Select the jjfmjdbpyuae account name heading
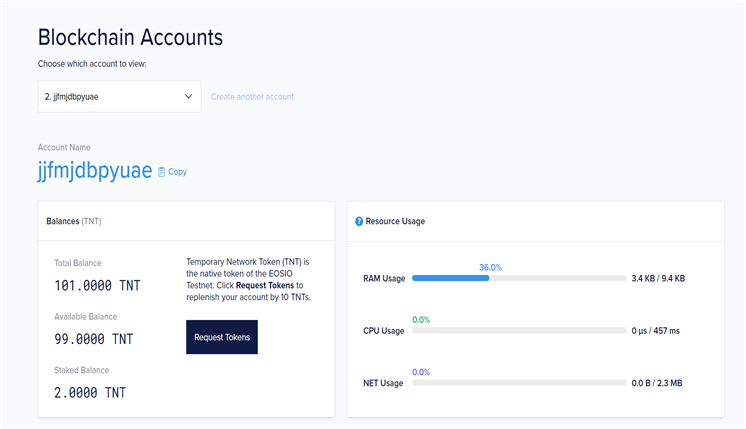Screen dimensions: 746x429 (95, 171)
